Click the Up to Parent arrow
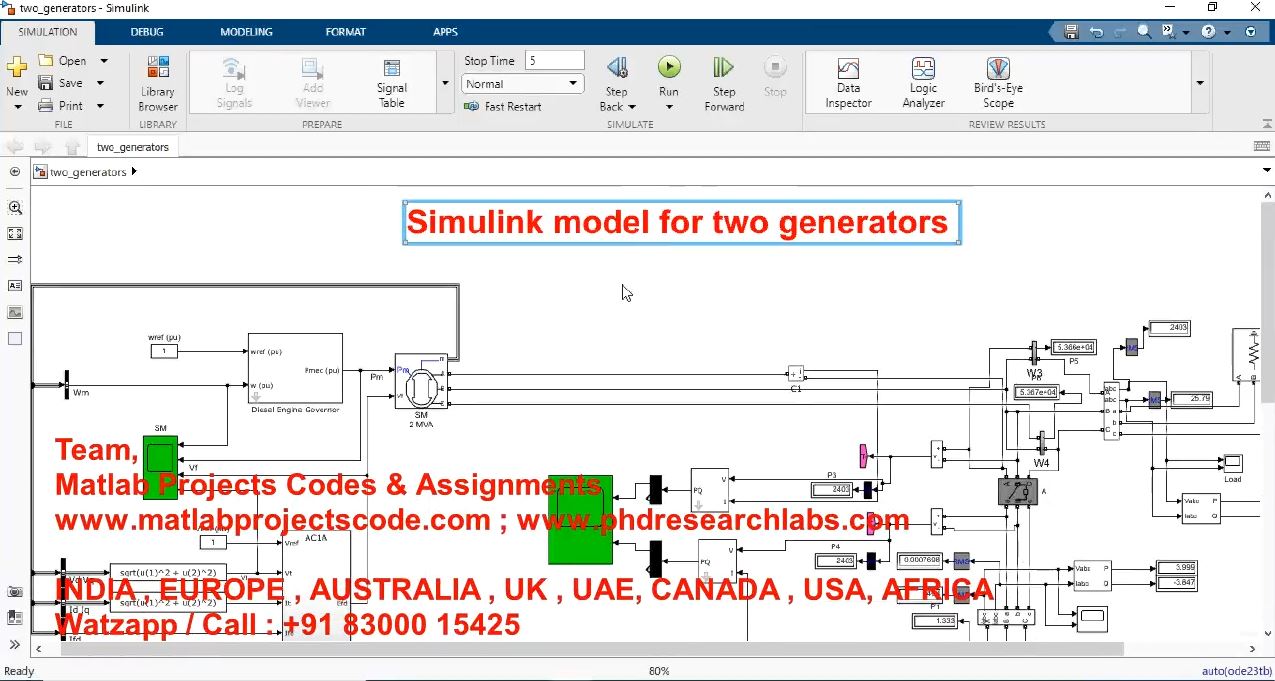 click(x=72, y=147)
